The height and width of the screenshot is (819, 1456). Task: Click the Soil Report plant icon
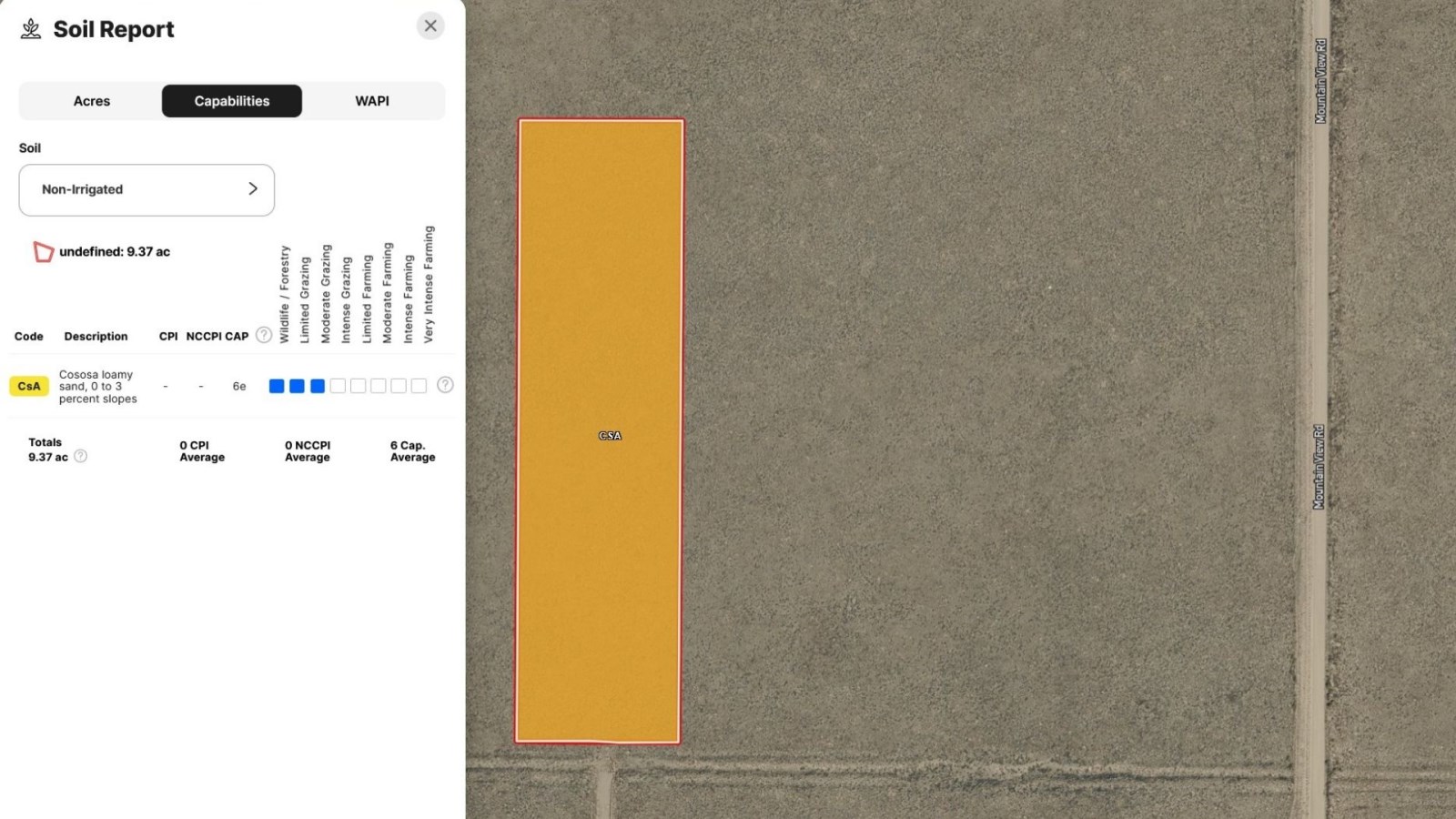[x=31, y=29]
